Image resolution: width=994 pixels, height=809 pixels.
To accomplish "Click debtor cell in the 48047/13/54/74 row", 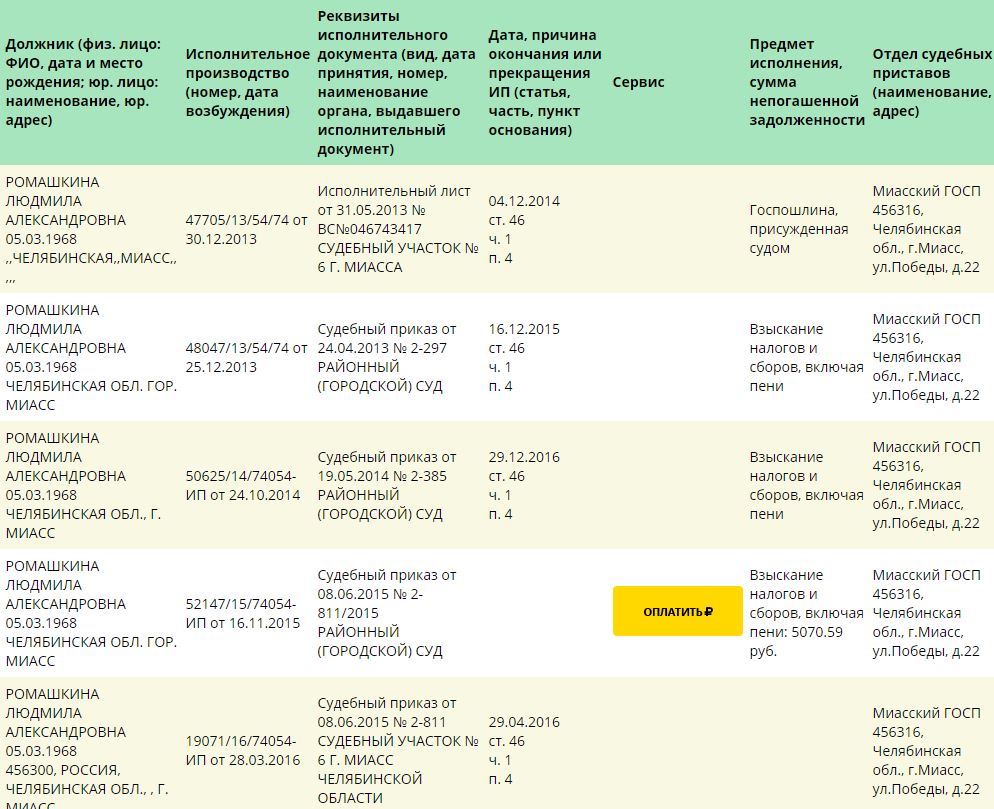I will point(91,358).
